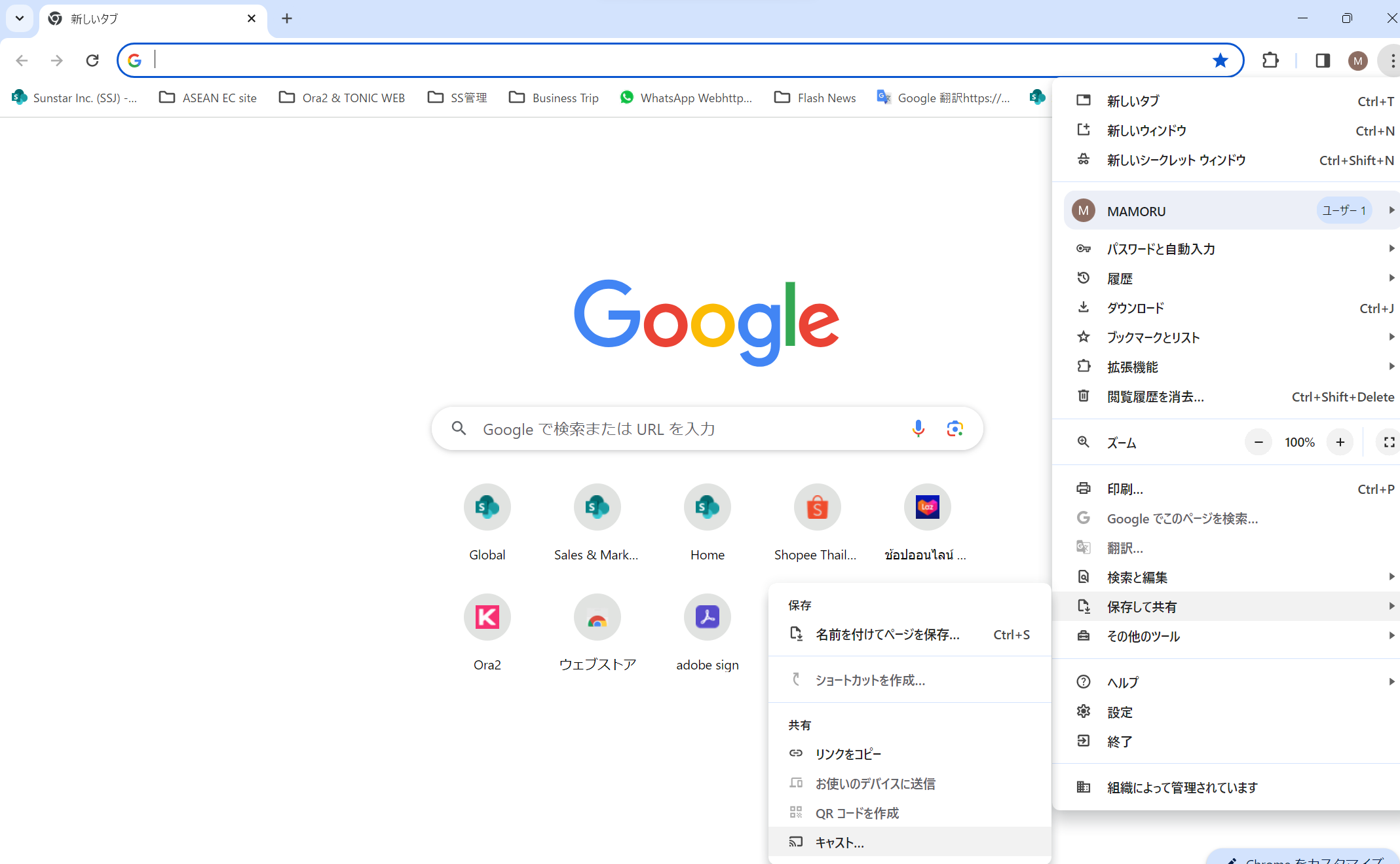This screenshot has height=864, width=1400.
Task: Open WhatsApp Web bookmark
Action: point(686,98)
